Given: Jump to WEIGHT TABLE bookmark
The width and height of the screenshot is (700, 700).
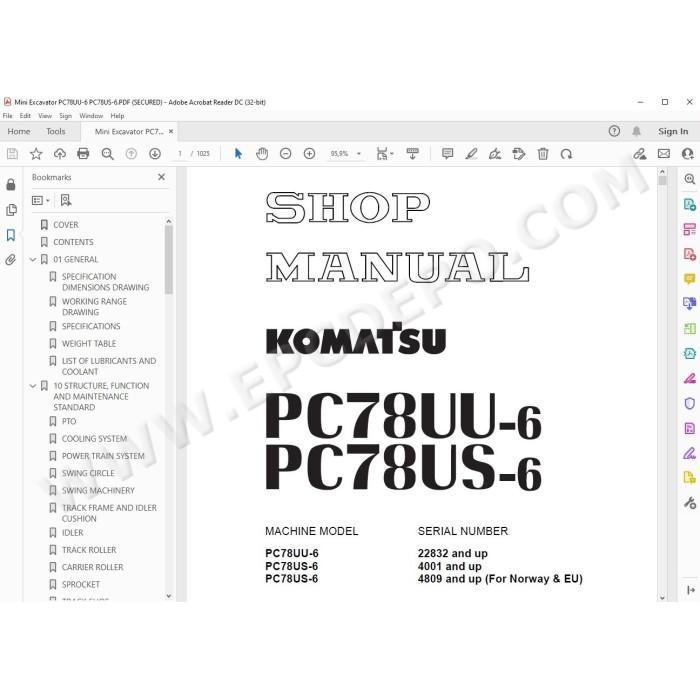Looking at the screenshot, I should (89, 344).
